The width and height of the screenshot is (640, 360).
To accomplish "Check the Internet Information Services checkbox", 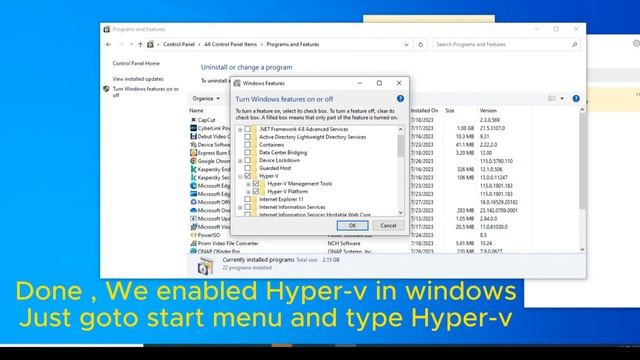I will [247, 207].
